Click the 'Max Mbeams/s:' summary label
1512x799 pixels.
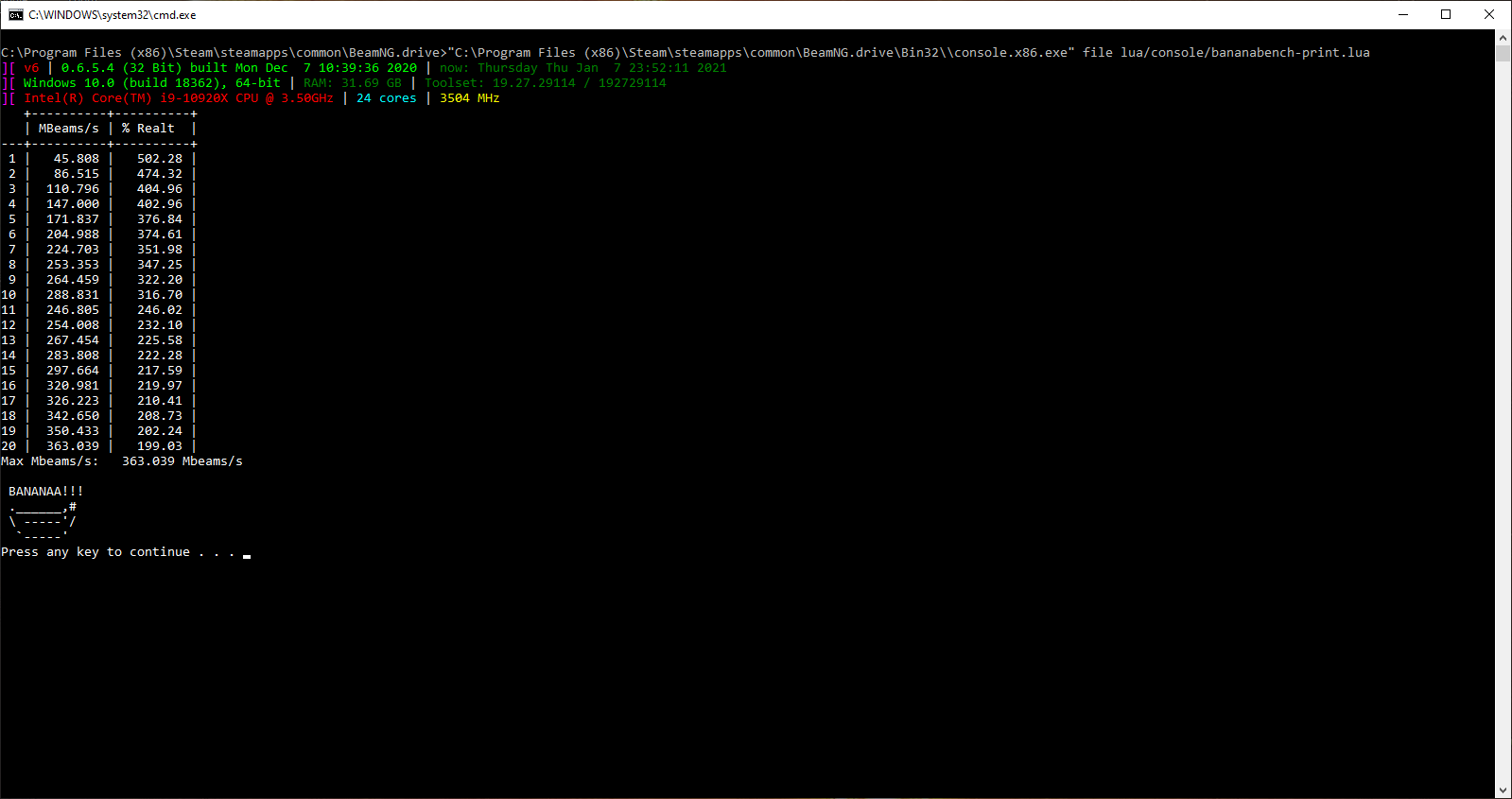tap(50, 461)
